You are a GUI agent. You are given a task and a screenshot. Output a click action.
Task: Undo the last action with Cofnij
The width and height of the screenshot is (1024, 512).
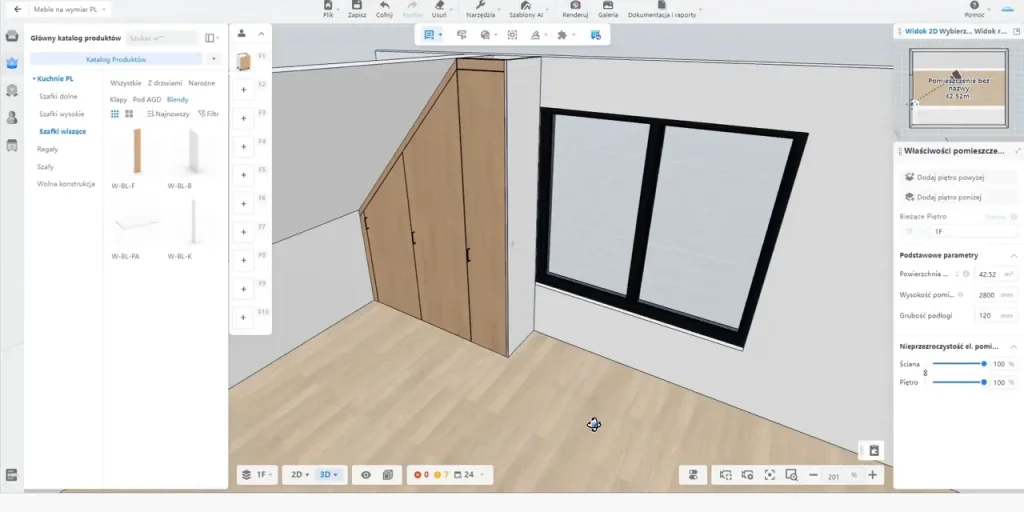(x=385, y=9)
